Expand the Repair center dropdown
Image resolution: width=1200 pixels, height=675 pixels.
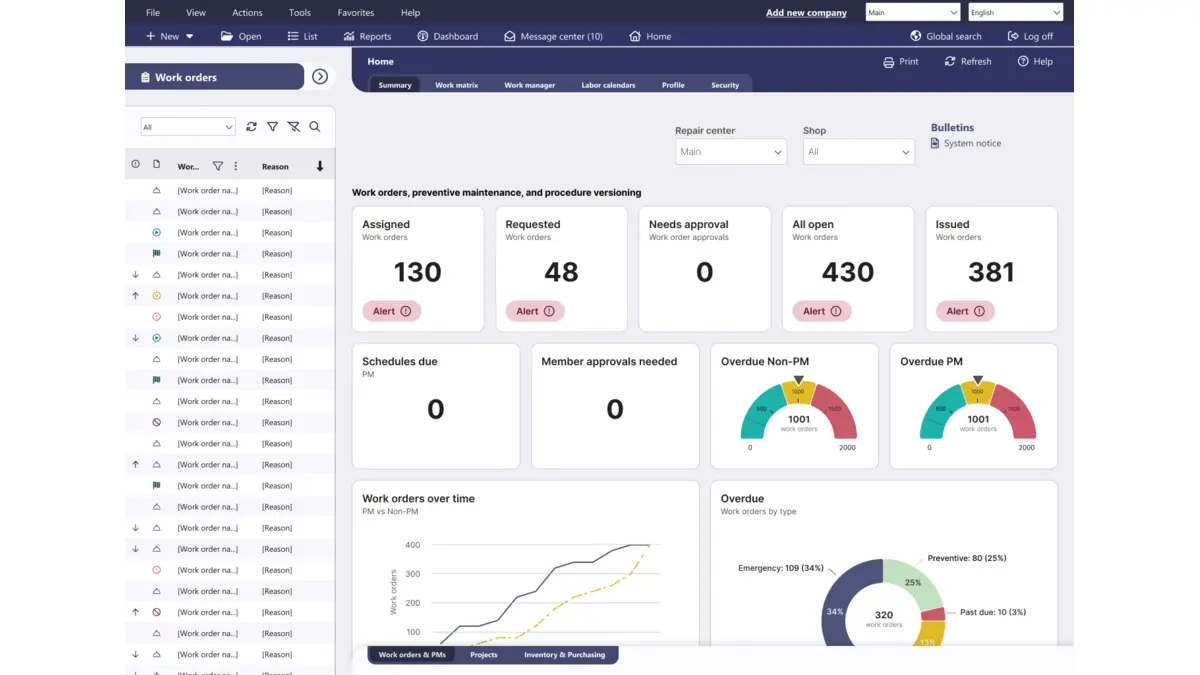click(731, 152)
